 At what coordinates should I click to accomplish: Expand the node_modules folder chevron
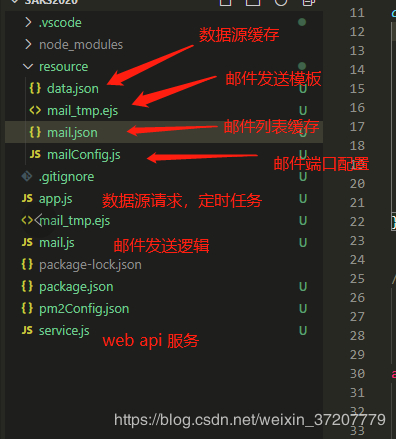click(28, 44)
